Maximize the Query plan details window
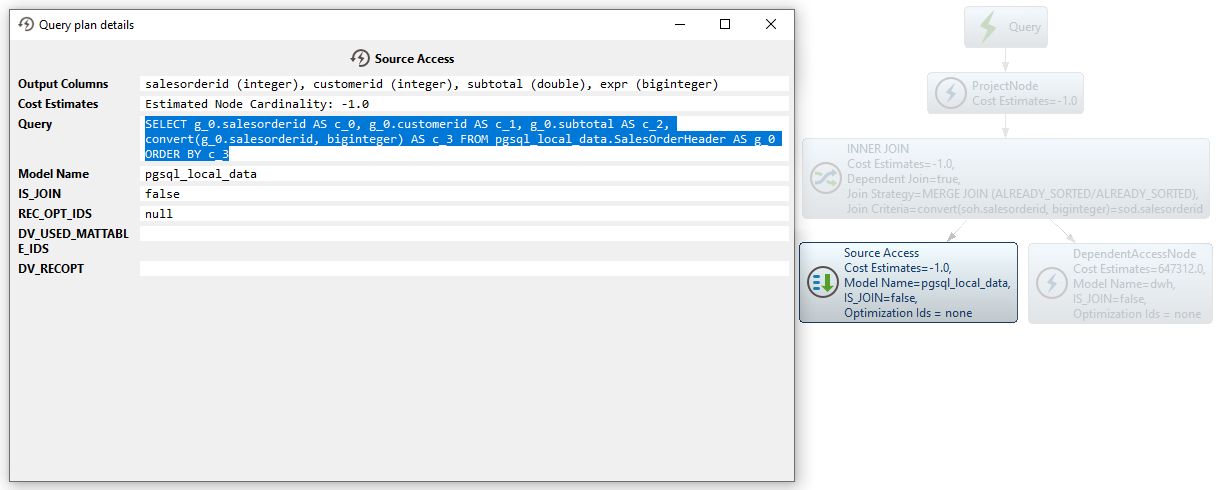This screenshot has height=490, width=1216. tap(725, 24)
